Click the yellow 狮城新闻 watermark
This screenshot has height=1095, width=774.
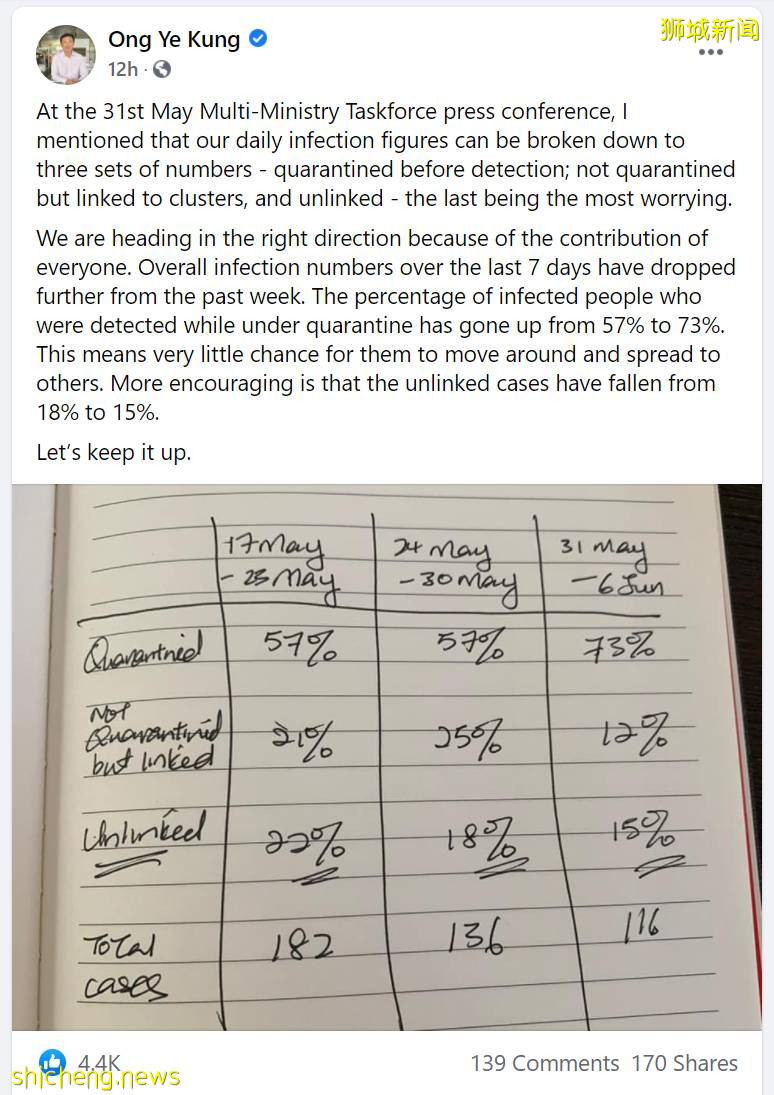(x=709, y=29)
